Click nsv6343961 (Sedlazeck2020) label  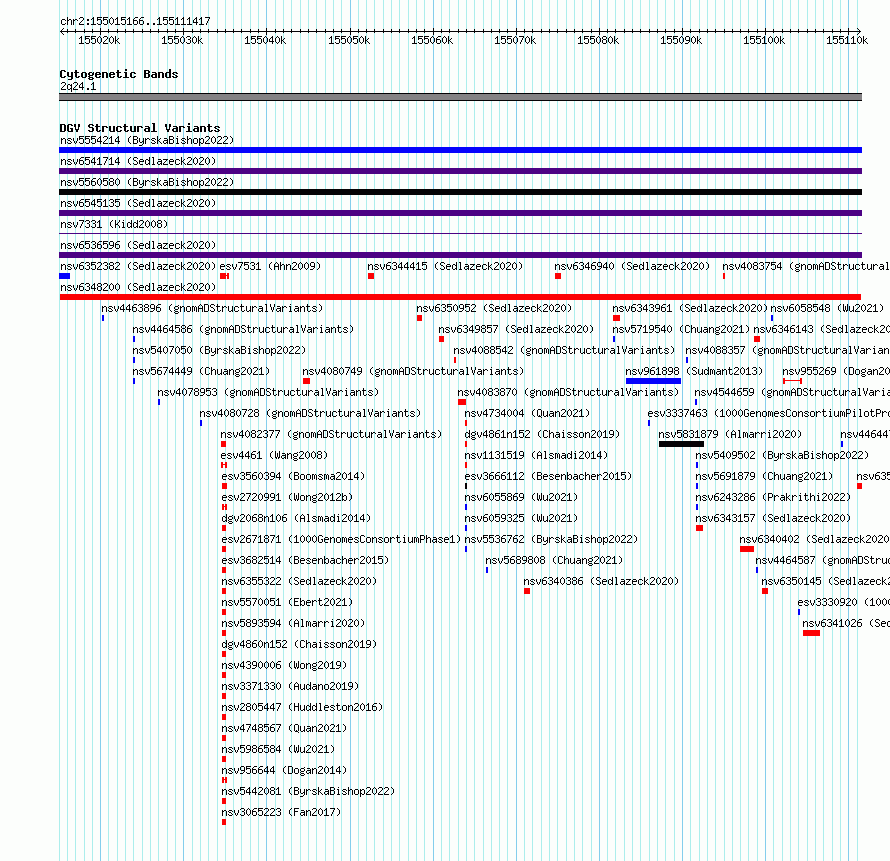click(690, 308)
